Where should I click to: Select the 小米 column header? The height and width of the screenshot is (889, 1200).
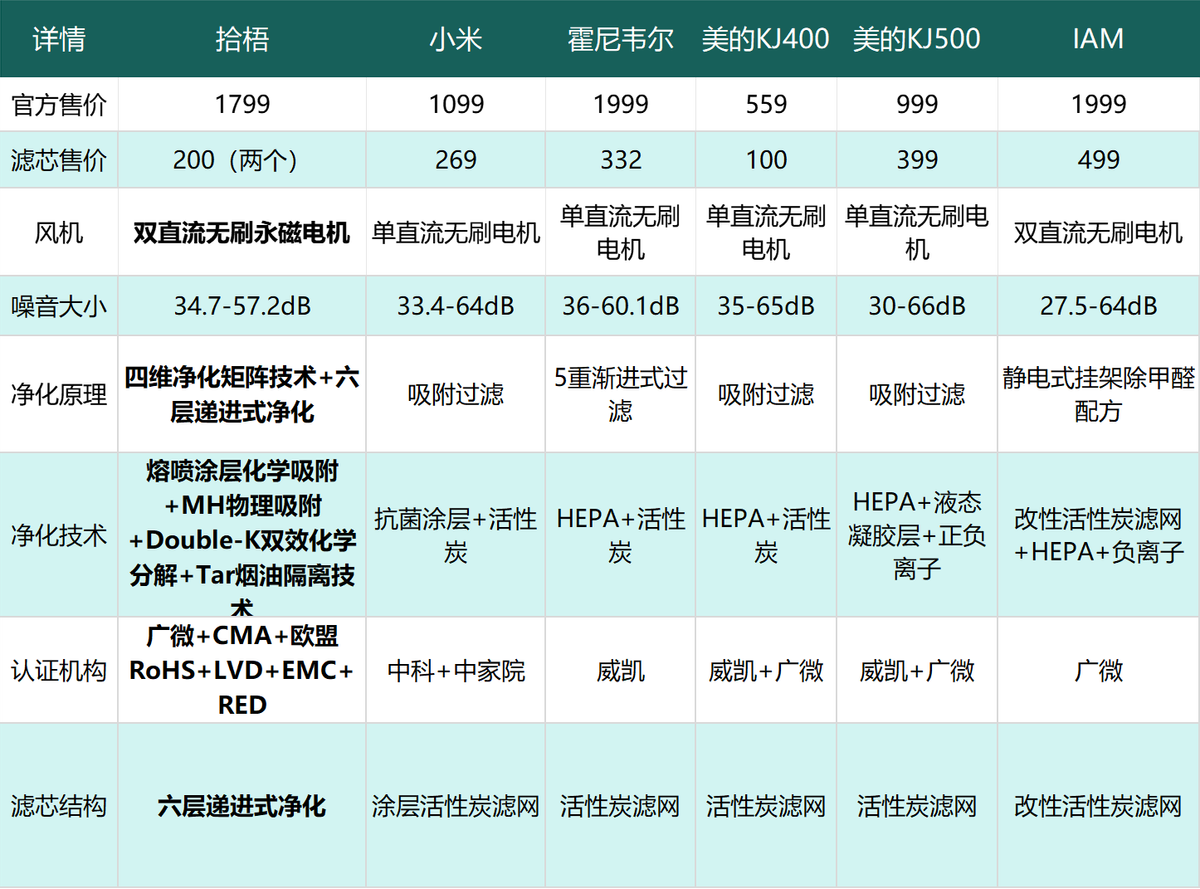pyautogui.click(x=456, y=39)
